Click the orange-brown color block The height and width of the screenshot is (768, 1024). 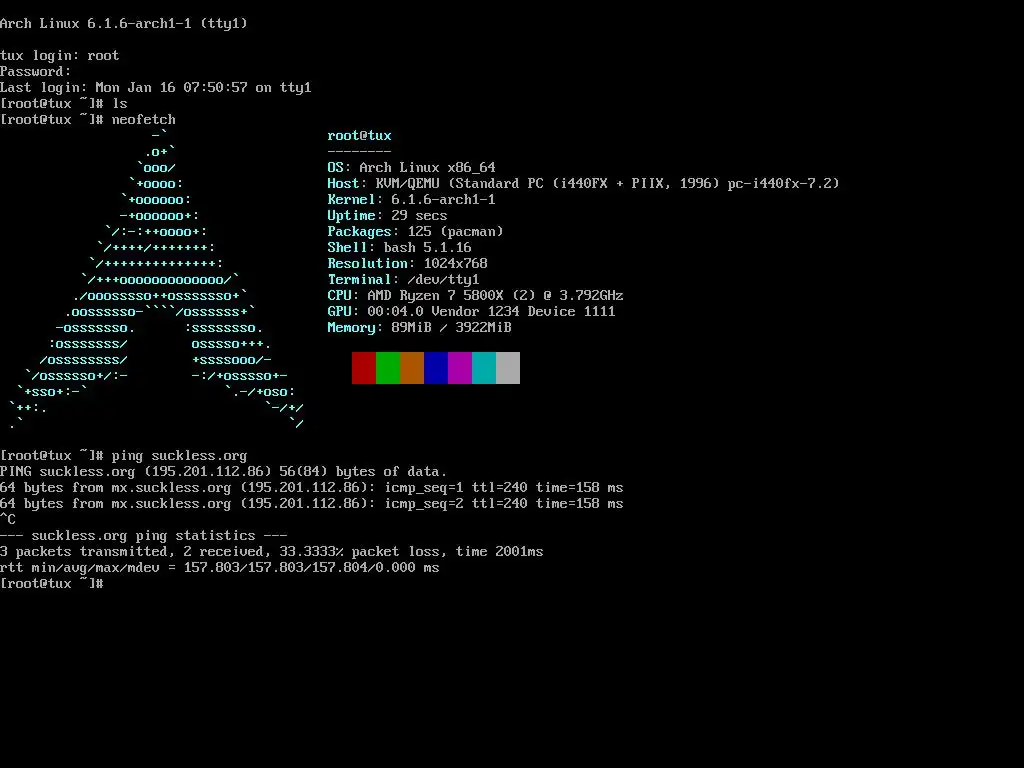pos(412,368)
